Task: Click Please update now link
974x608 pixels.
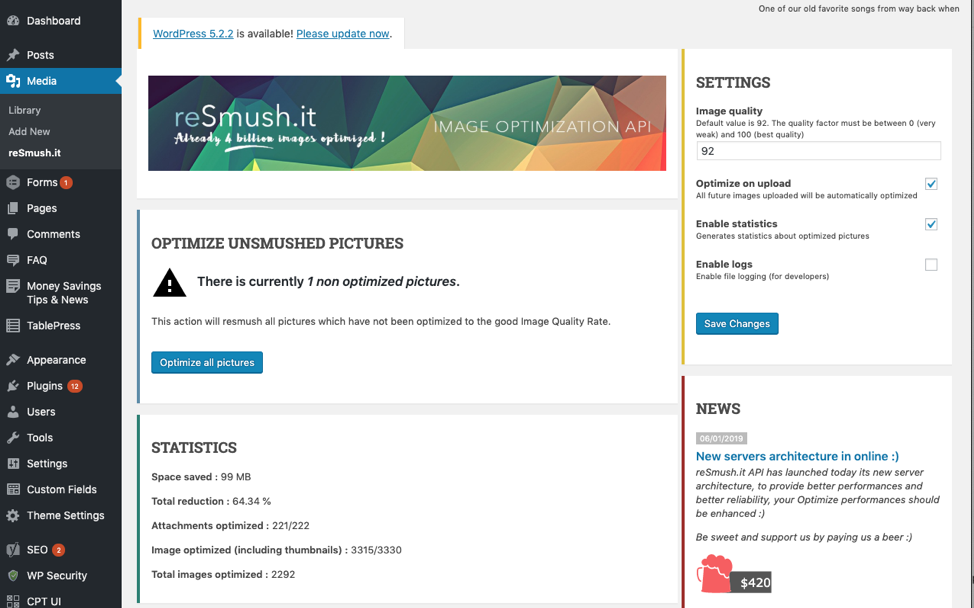Action: 343,34
